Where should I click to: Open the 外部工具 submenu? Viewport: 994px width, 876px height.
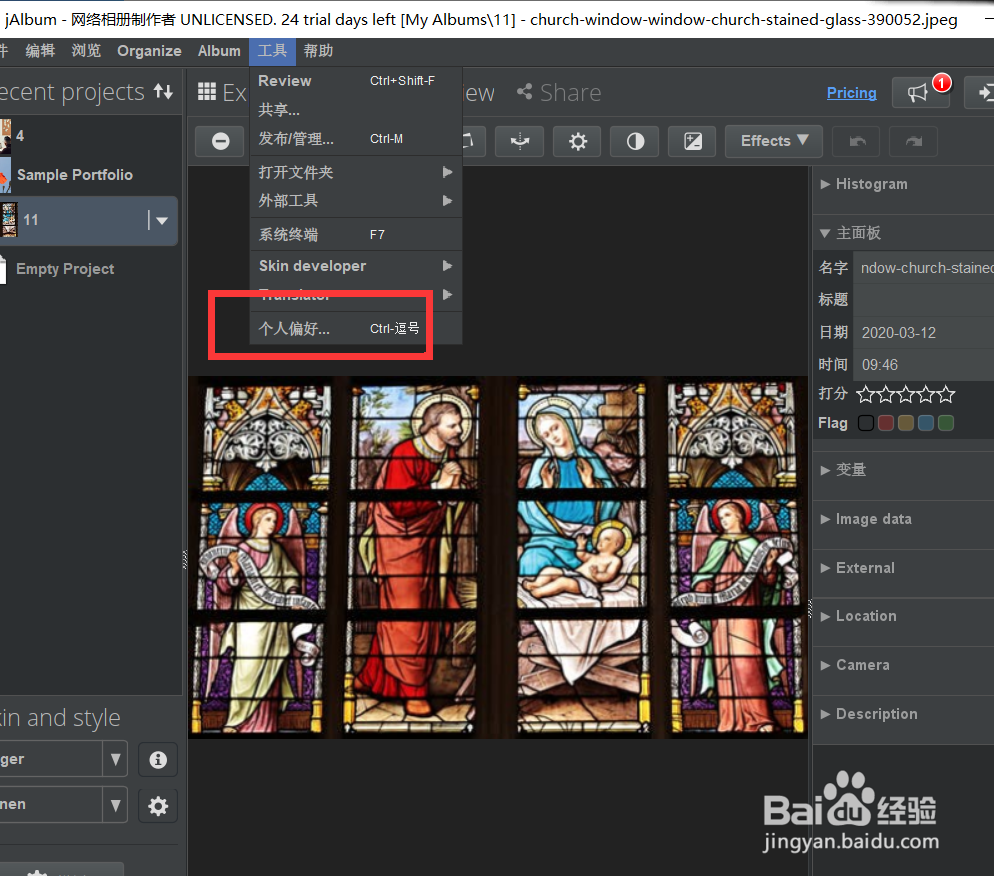[x=356, y=200]
